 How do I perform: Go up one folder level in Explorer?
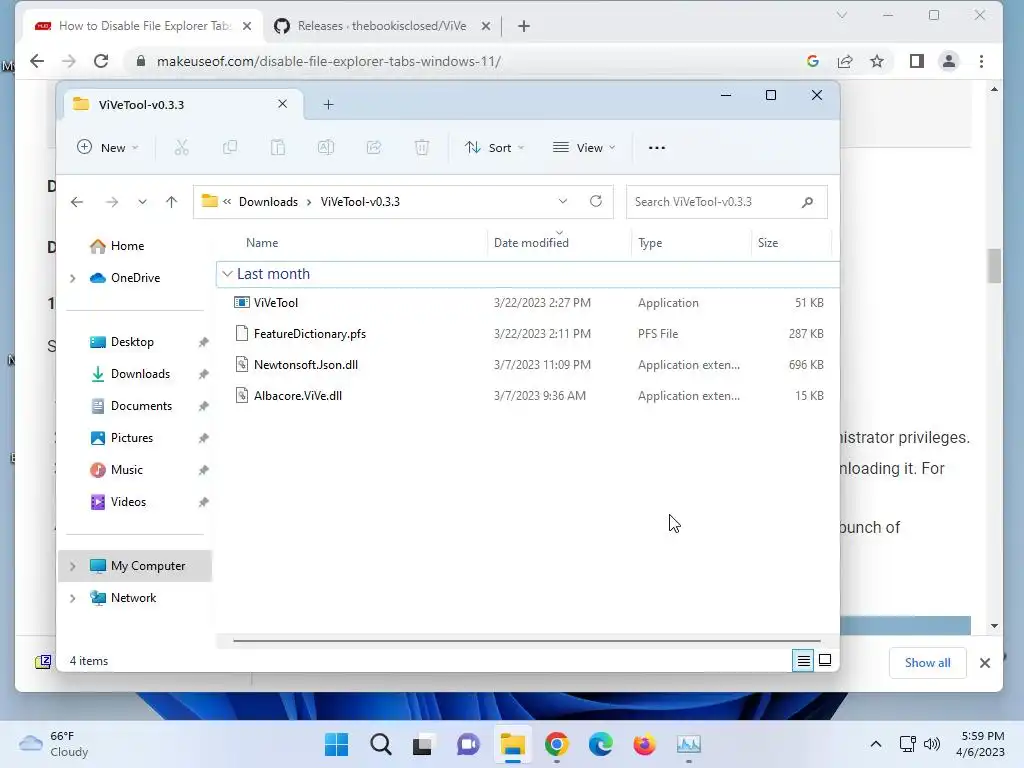pos(172,202)
